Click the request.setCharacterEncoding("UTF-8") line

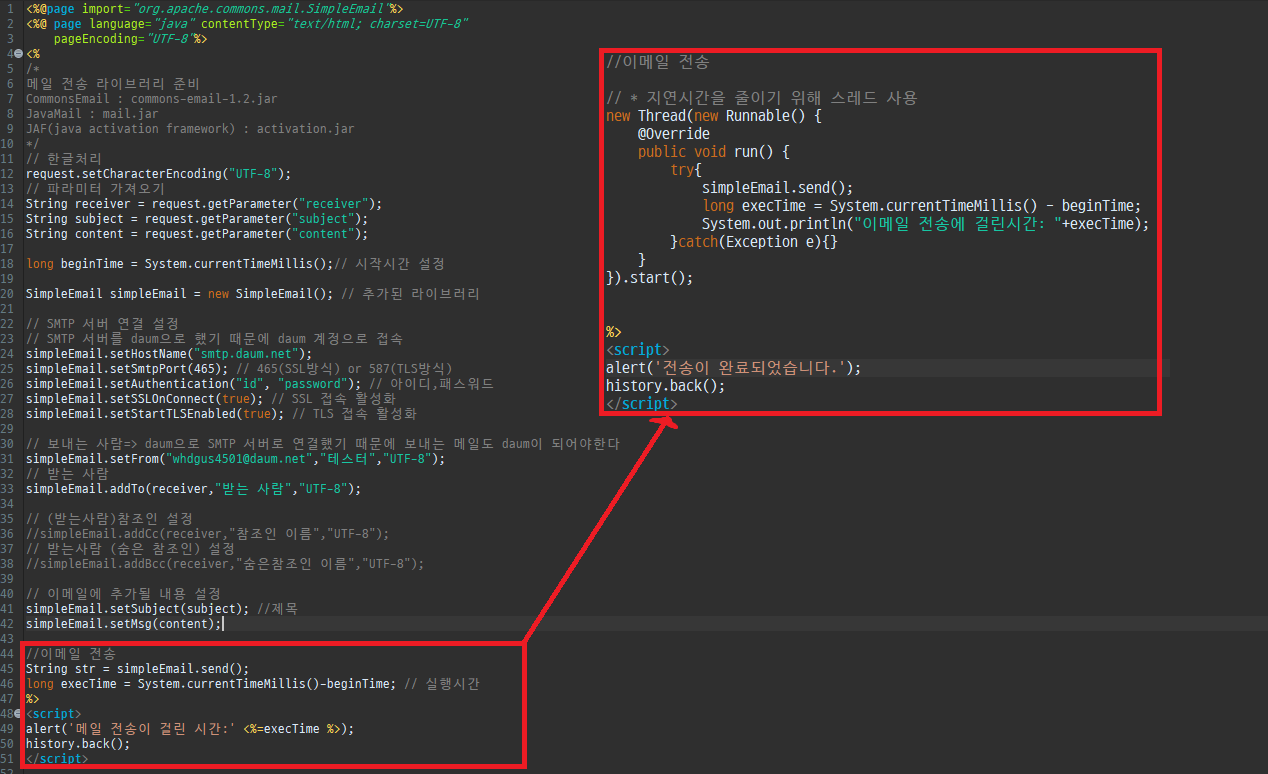(x=158, y=174)
